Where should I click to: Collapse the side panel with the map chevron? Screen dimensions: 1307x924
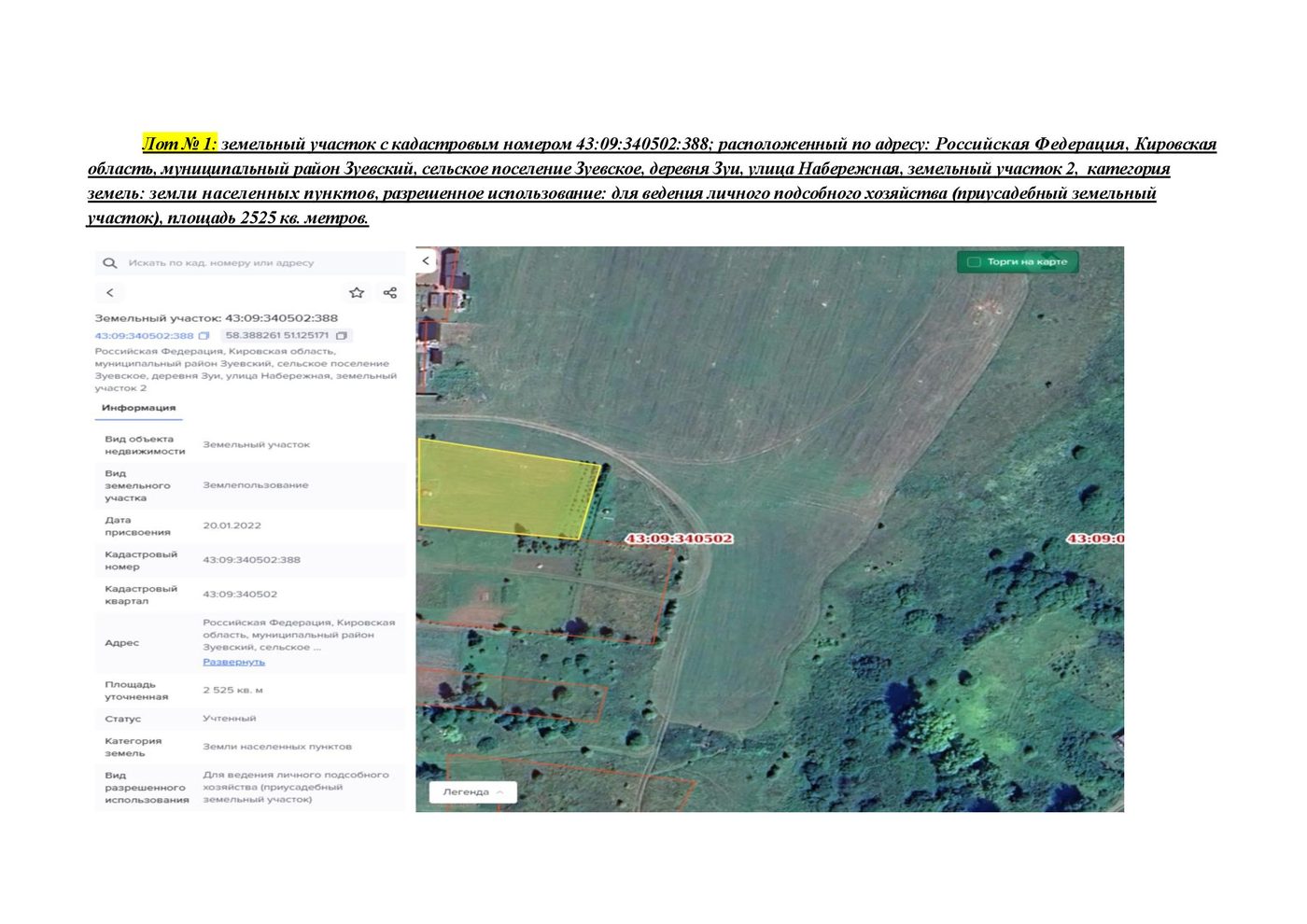tap(426, 261)
